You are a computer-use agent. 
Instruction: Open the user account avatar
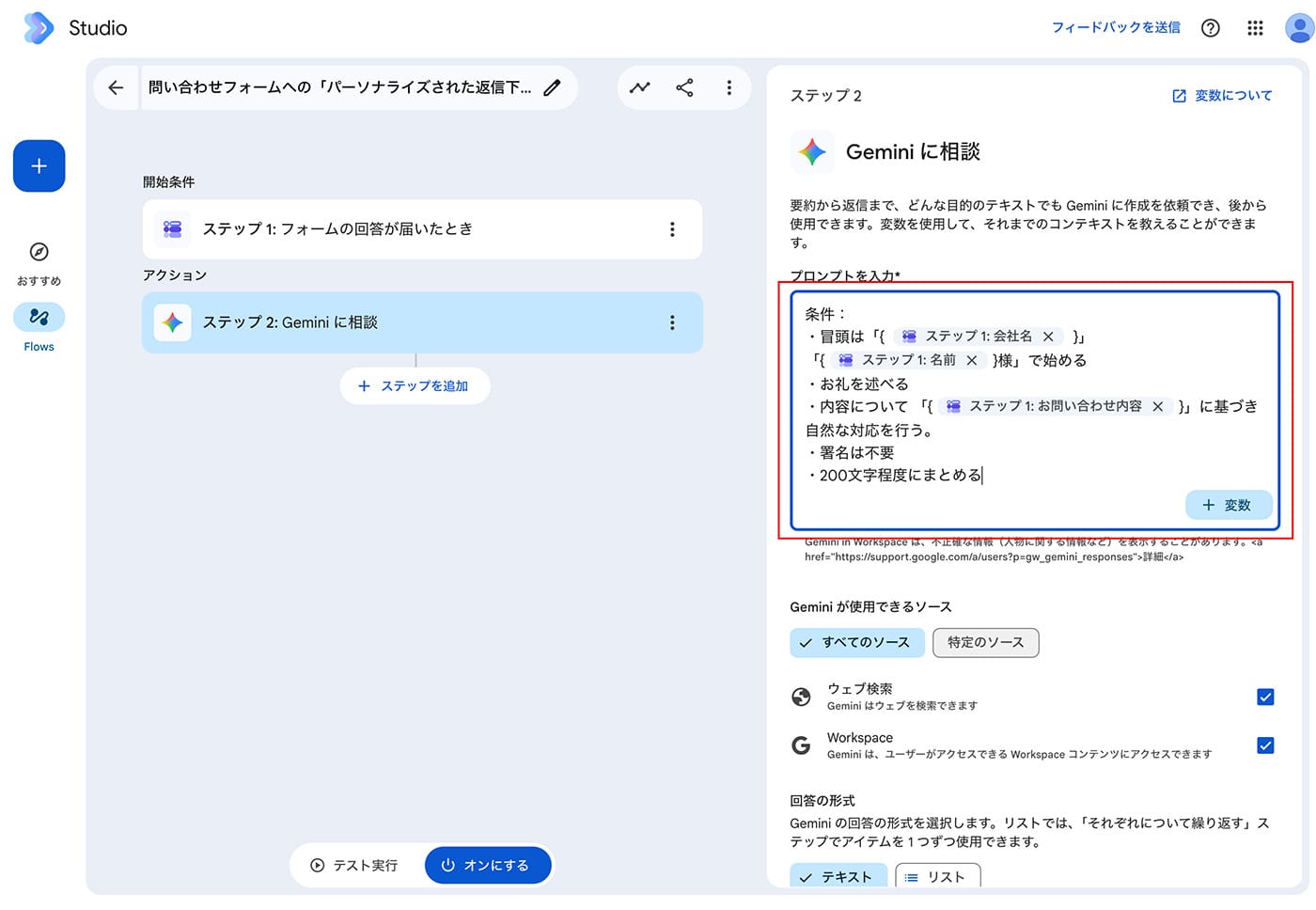pos(1299,28)
